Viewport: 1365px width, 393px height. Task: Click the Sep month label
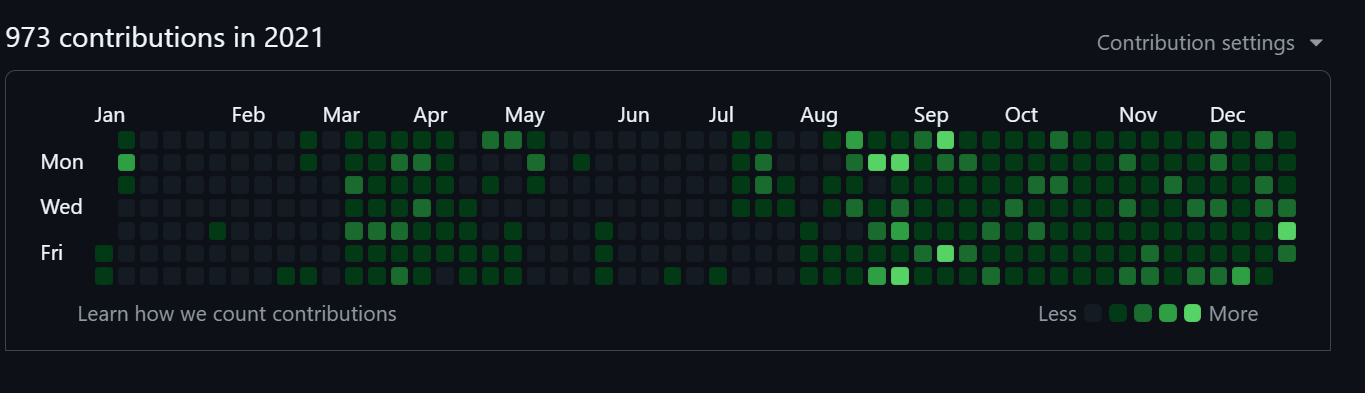pyautogui.click(x=931, y=115)
